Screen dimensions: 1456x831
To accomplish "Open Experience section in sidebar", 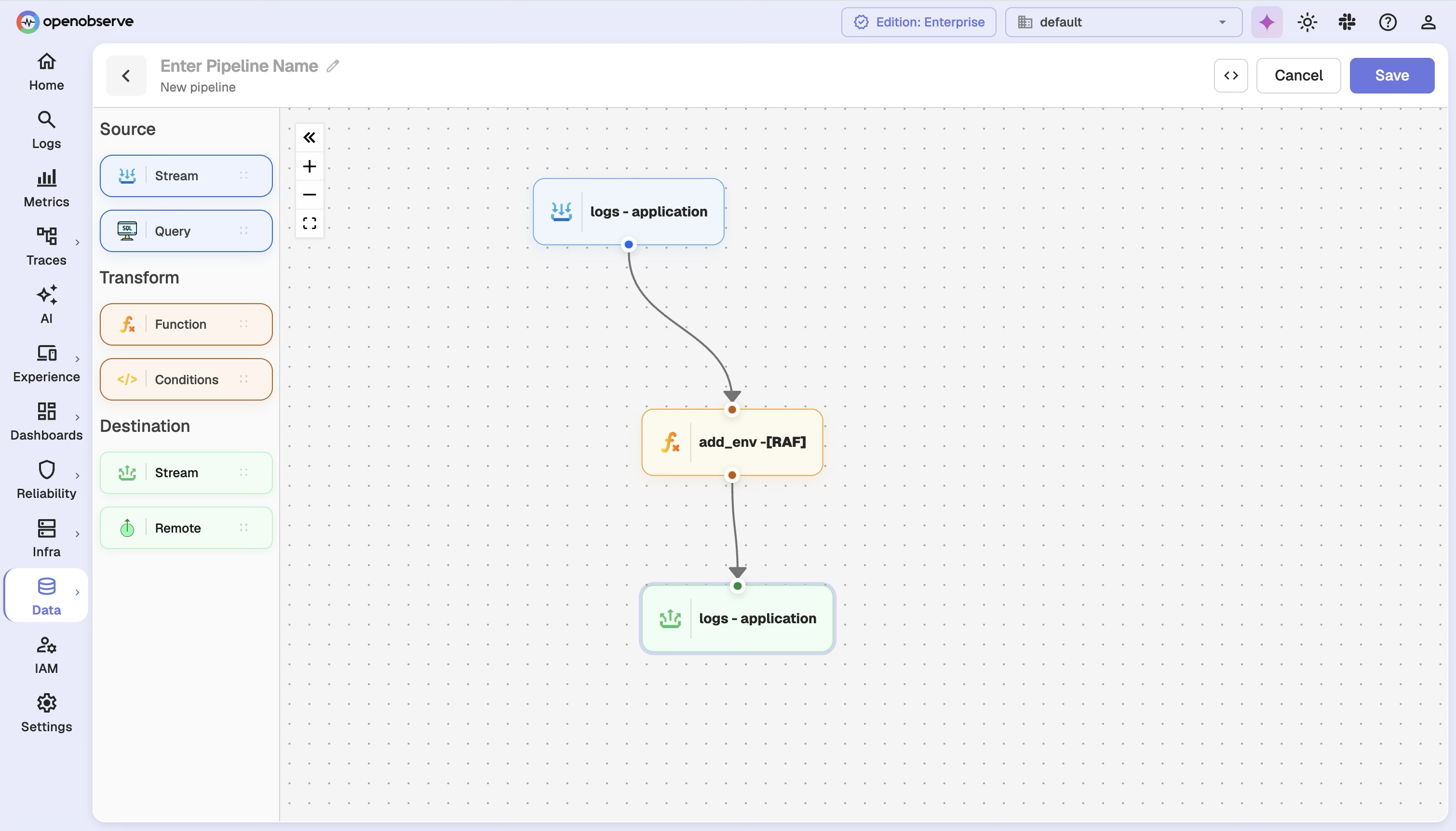I will [x=46, y=363].
